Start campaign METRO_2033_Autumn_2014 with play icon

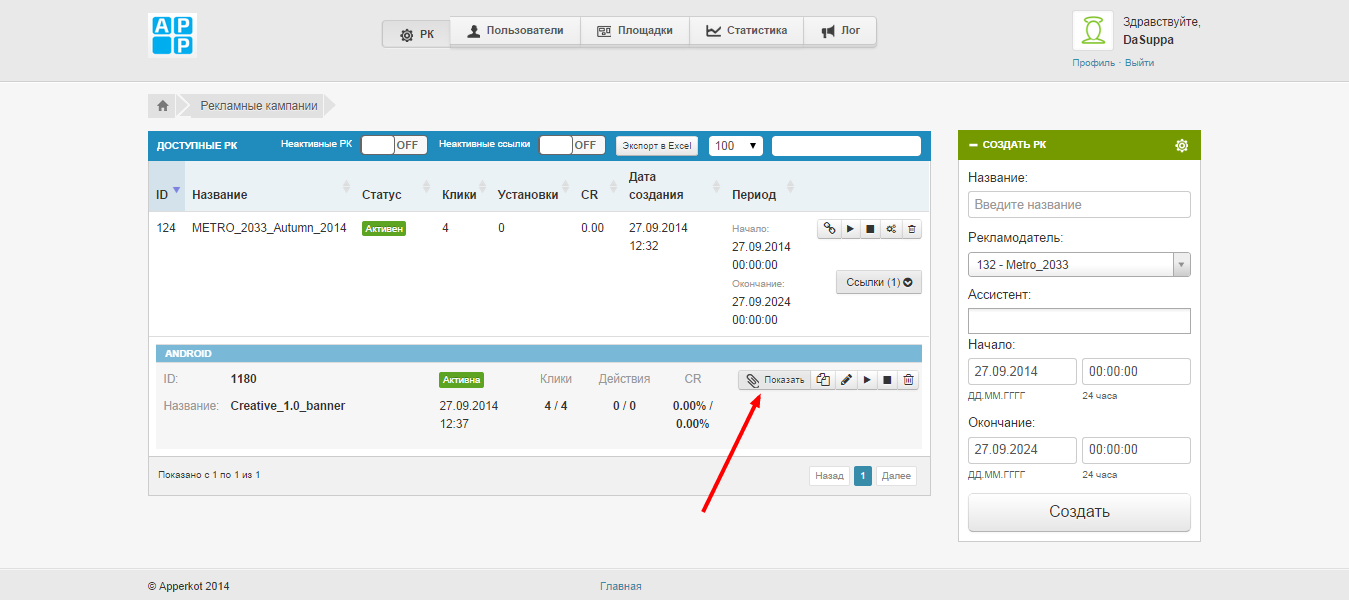coord(849,229)
